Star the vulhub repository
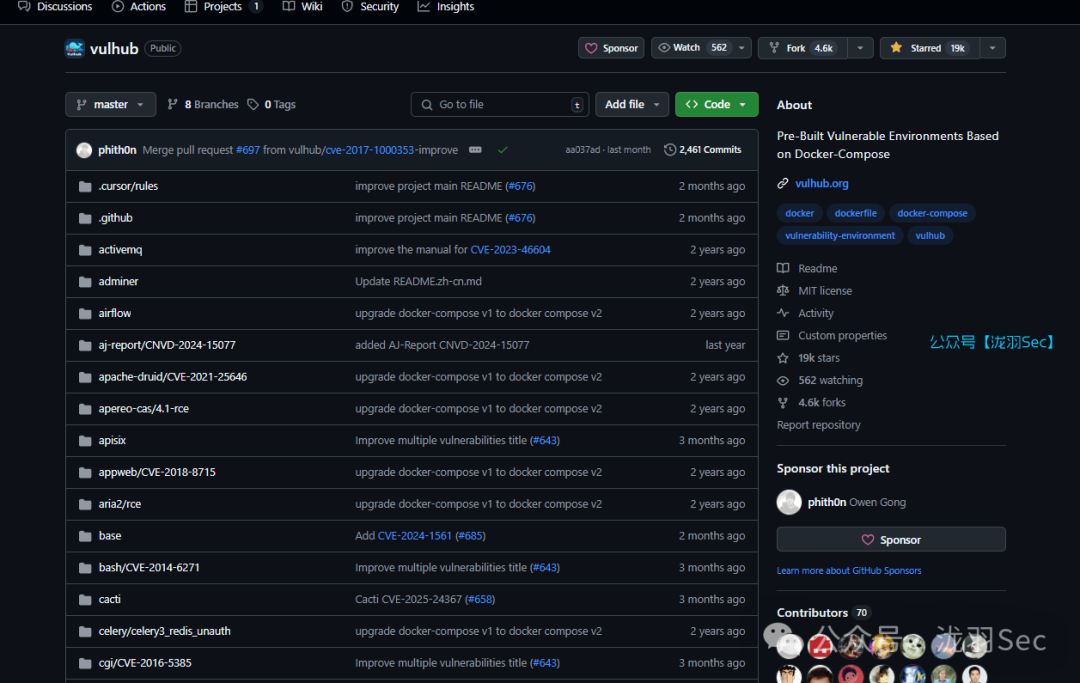1080x683 pixels. pos(927,47)
